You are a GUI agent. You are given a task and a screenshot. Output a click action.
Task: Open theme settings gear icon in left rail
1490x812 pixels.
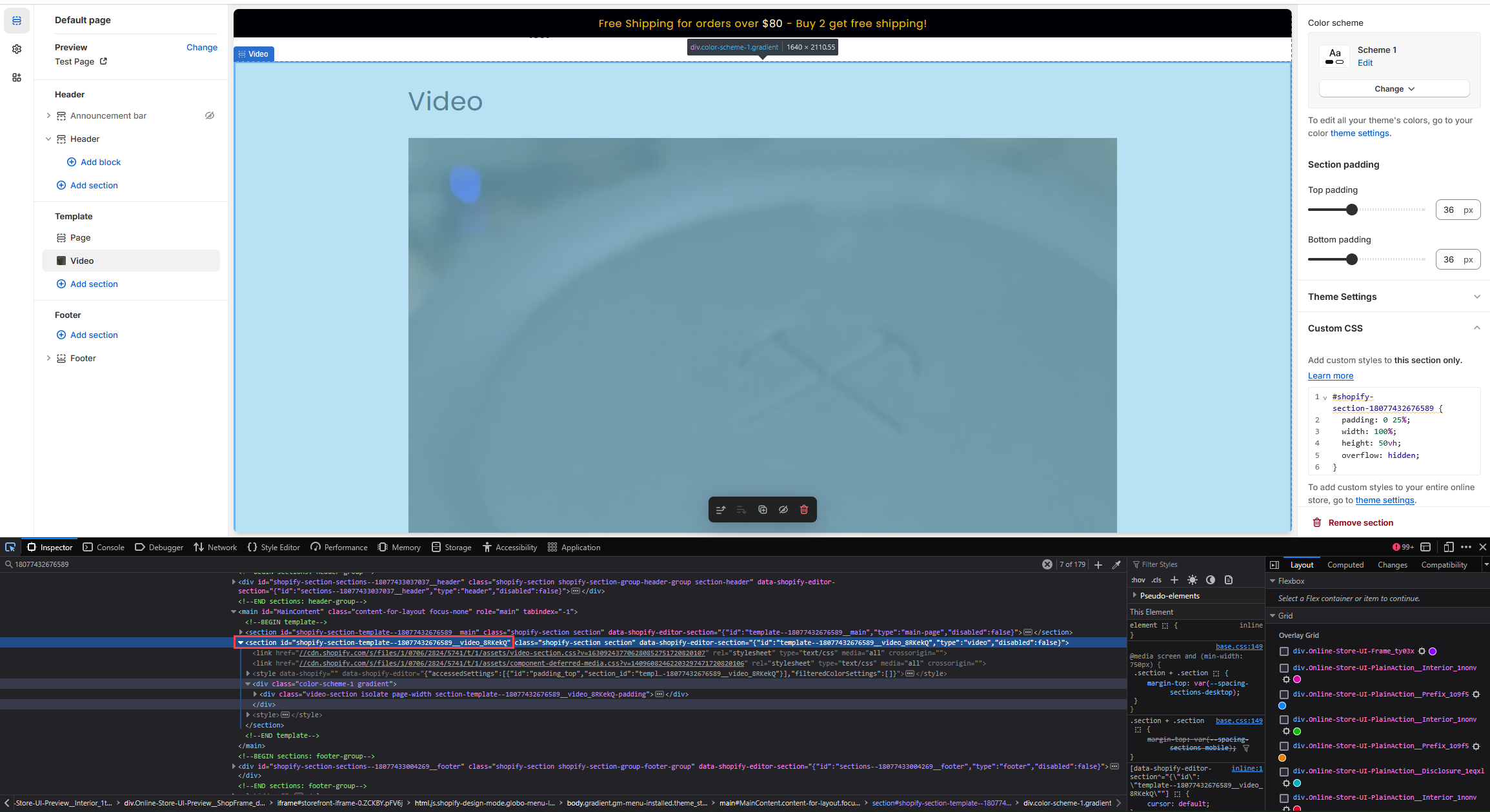17,49
